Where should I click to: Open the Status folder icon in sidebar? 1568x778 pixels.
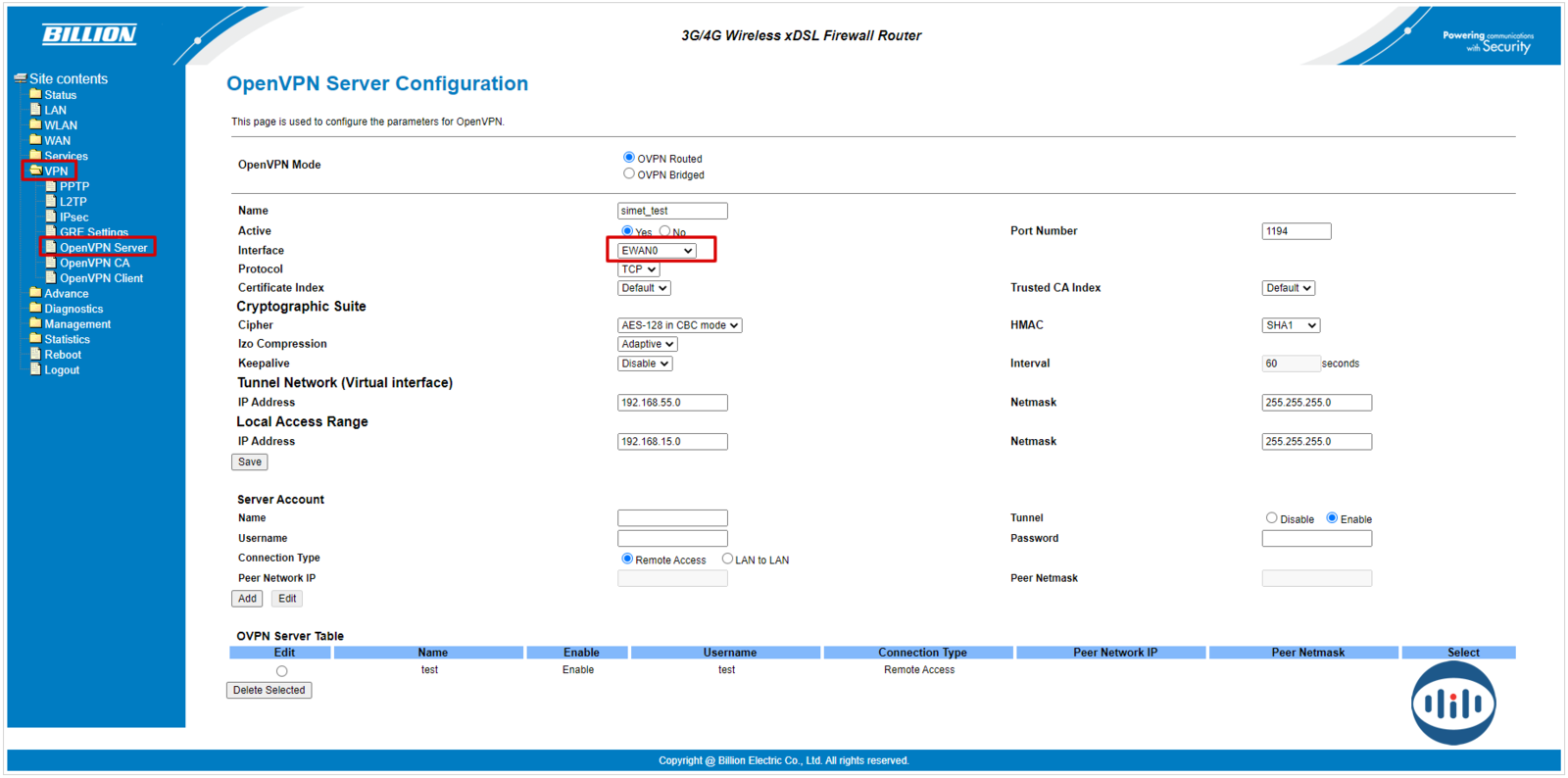35,95
